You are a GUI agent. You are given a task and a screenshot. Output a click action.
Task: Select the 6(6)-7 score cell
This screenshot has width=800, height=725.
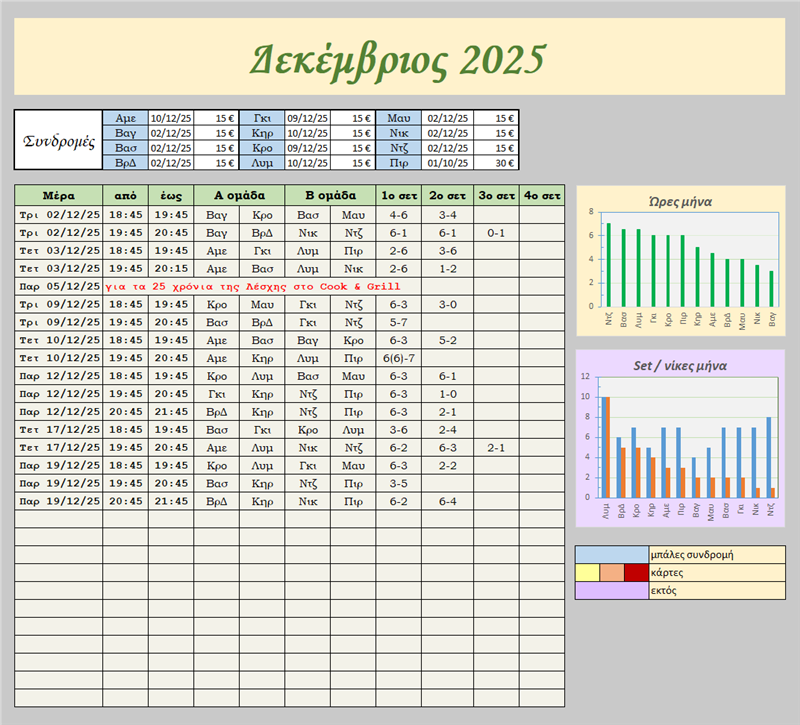(398, 358)
